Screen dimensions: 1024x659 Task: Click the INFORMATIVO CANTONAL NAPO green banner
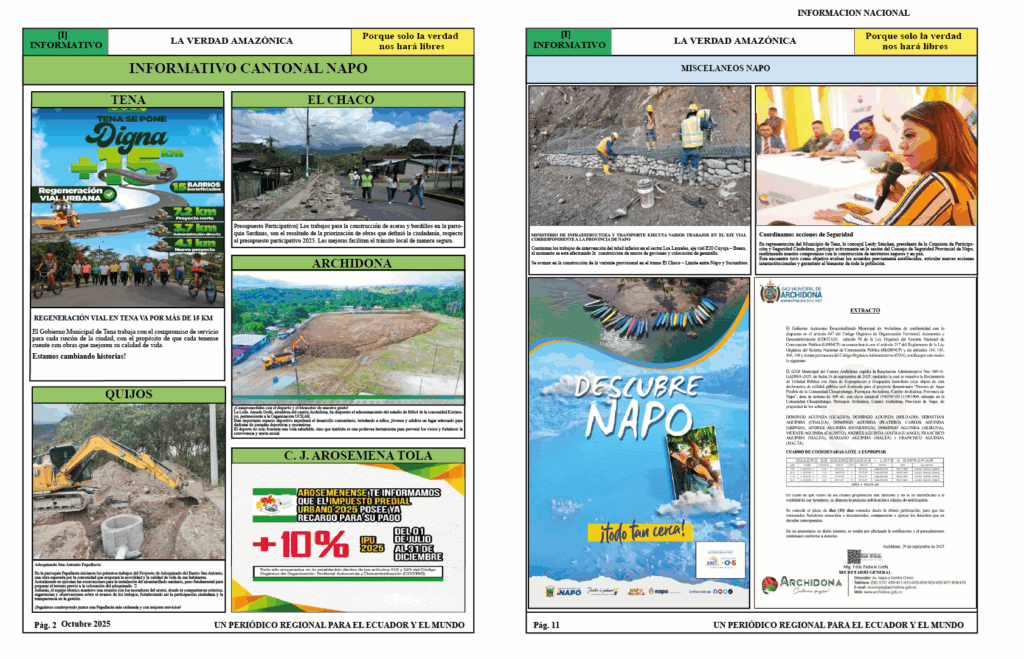[248, 69]
